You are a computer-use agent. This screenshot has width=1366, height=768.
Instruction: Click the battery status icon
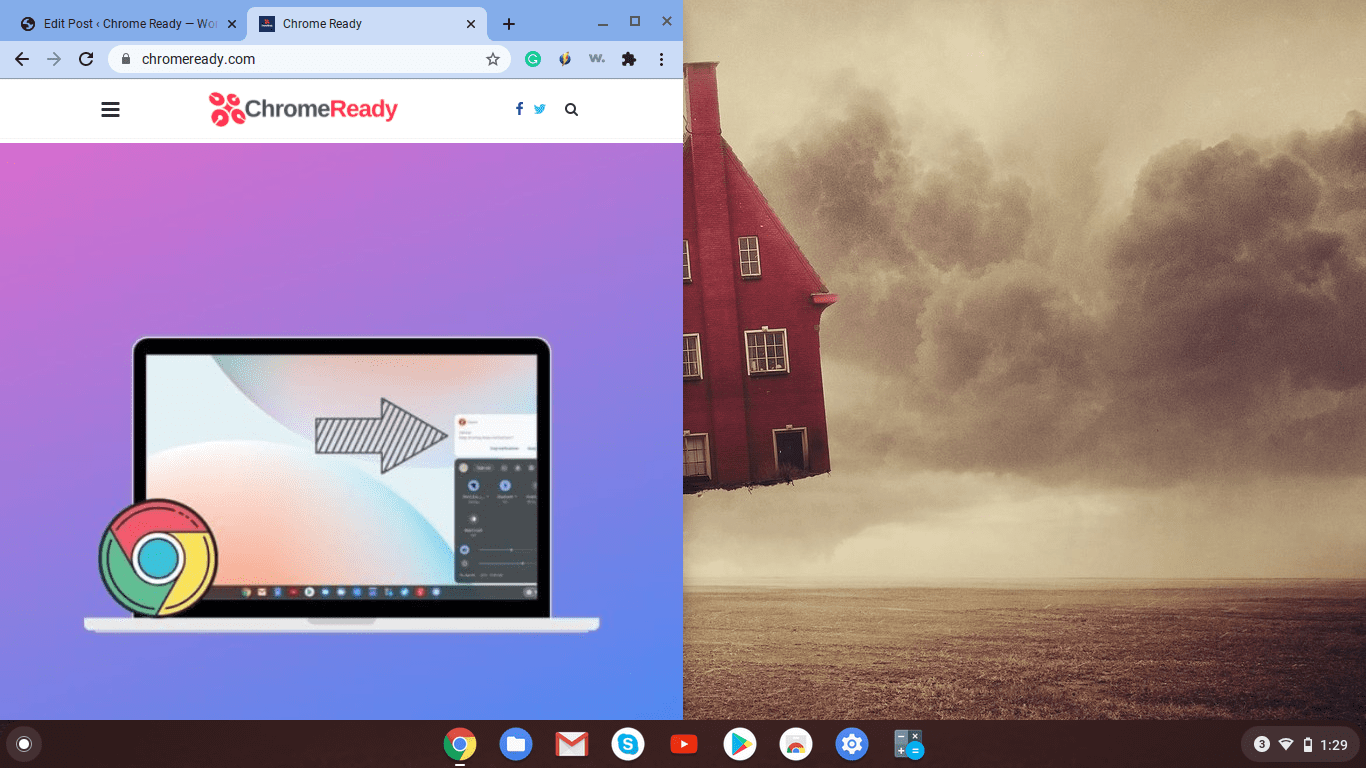click(x=1307, y=744)
